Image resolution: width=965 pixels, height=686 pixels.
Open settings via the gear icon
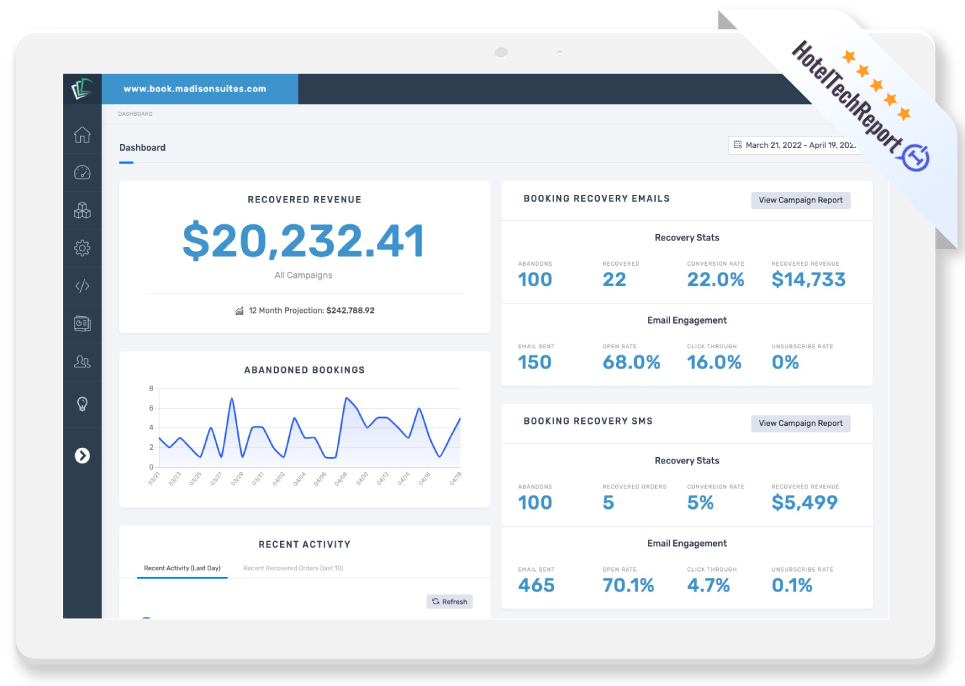82,248
